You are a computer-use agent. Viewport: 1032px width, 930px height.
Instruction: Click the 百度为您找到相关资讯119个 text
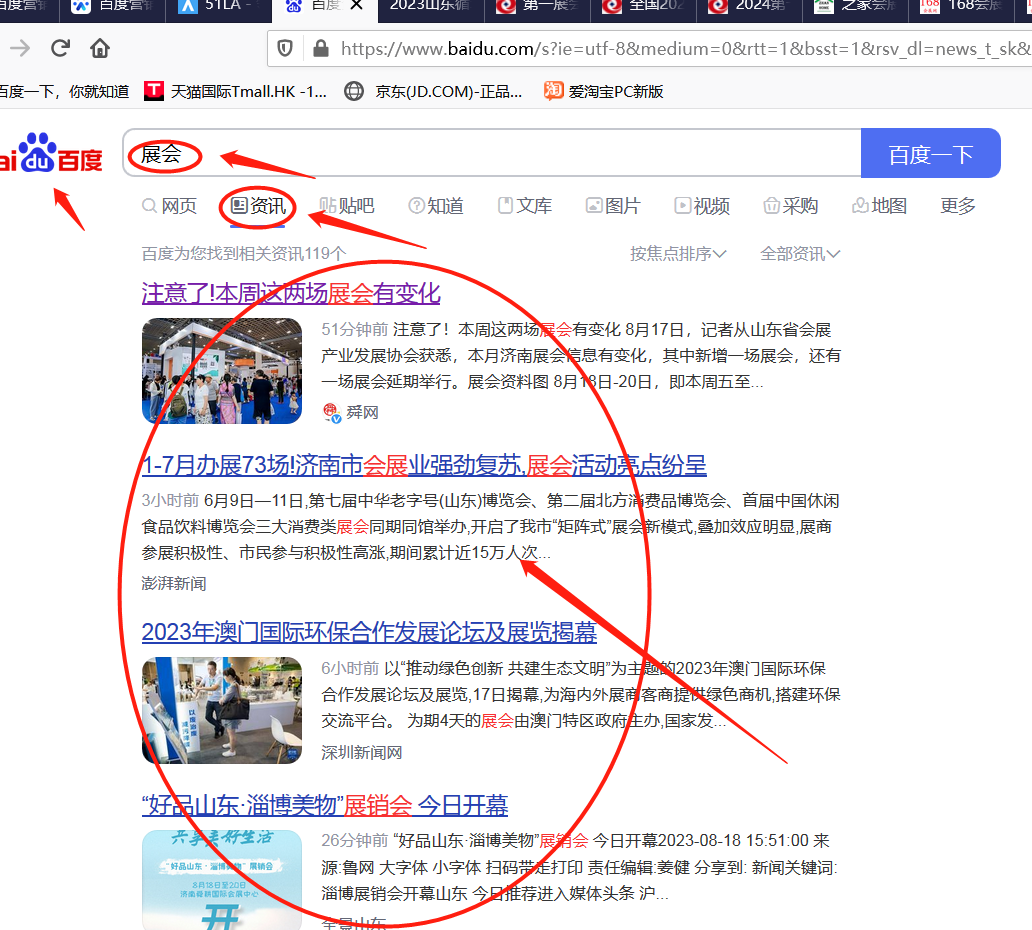coord(244,254)
